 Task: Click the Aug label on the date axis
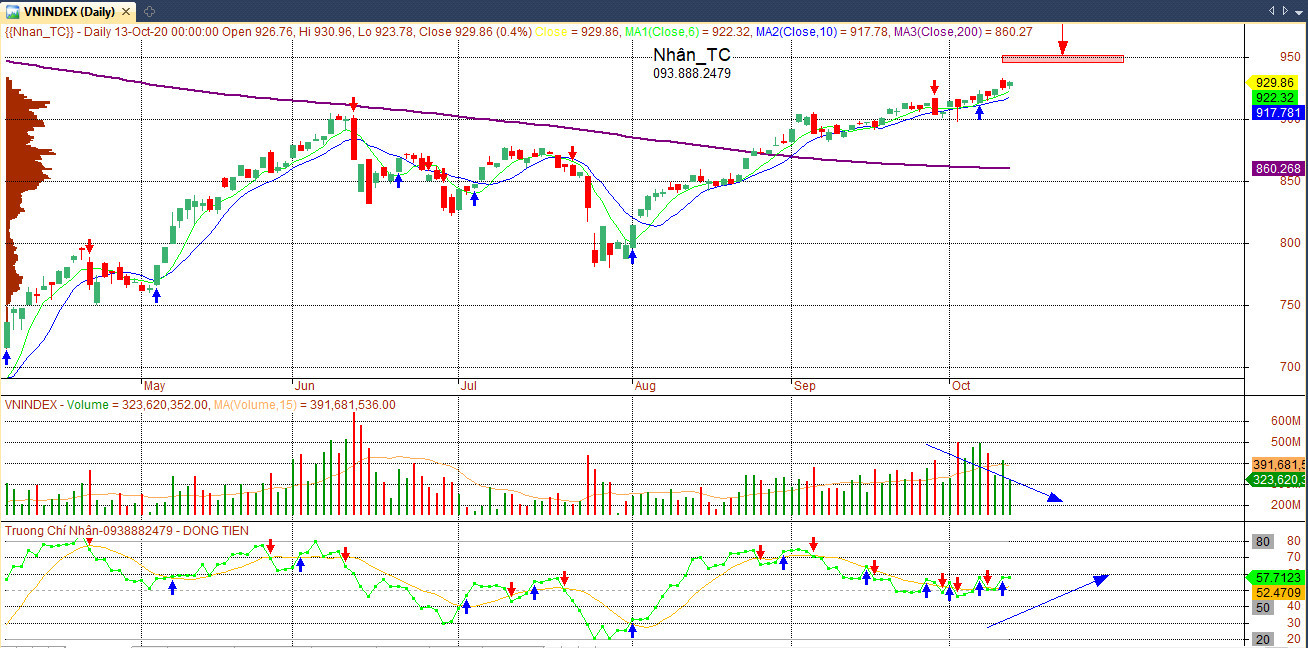[x=645, y=385]
